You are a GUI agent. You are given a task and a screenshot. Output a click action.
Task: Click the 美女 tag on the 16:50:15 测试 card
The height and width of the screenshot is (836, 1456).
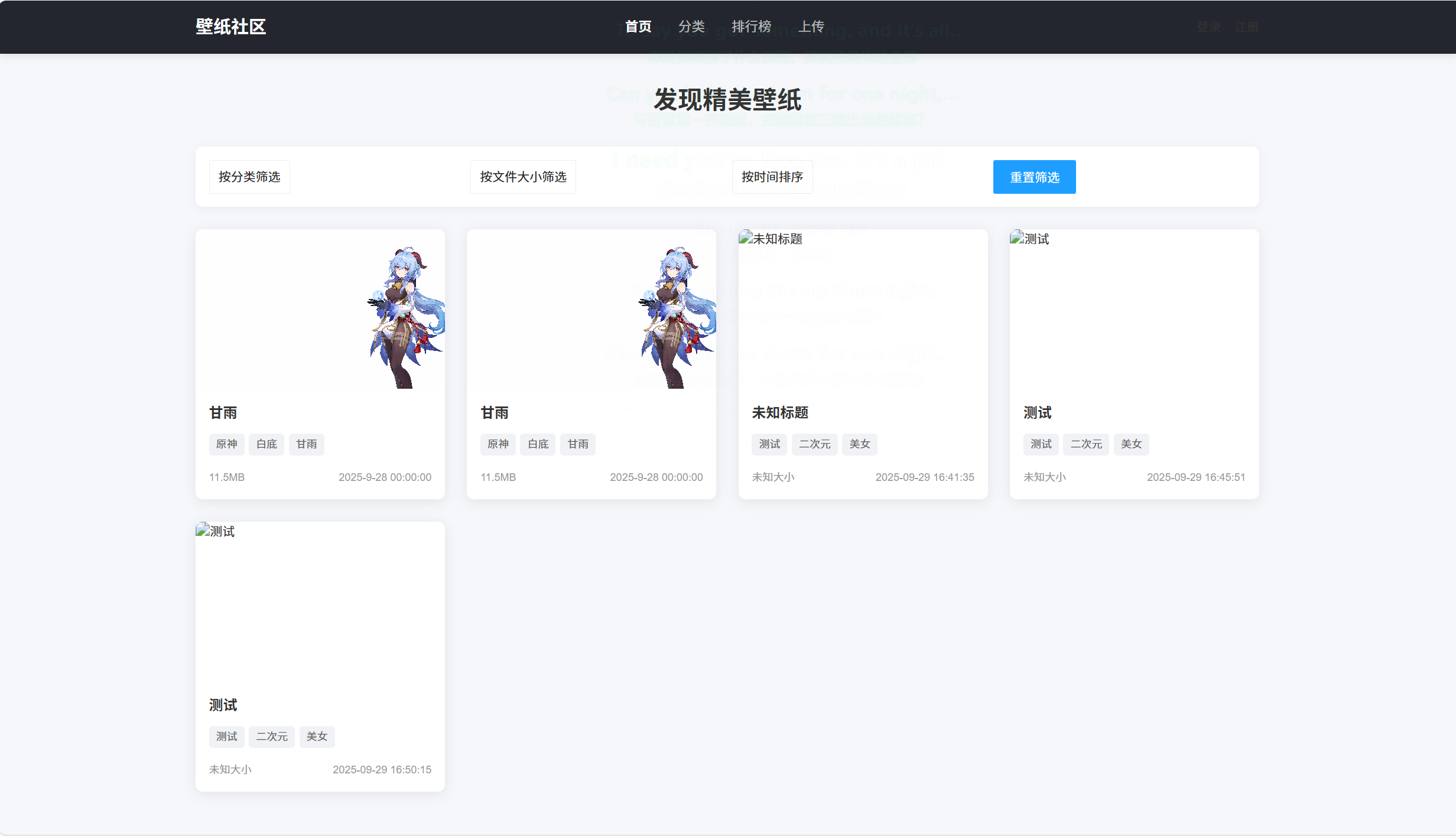[317, 737]
